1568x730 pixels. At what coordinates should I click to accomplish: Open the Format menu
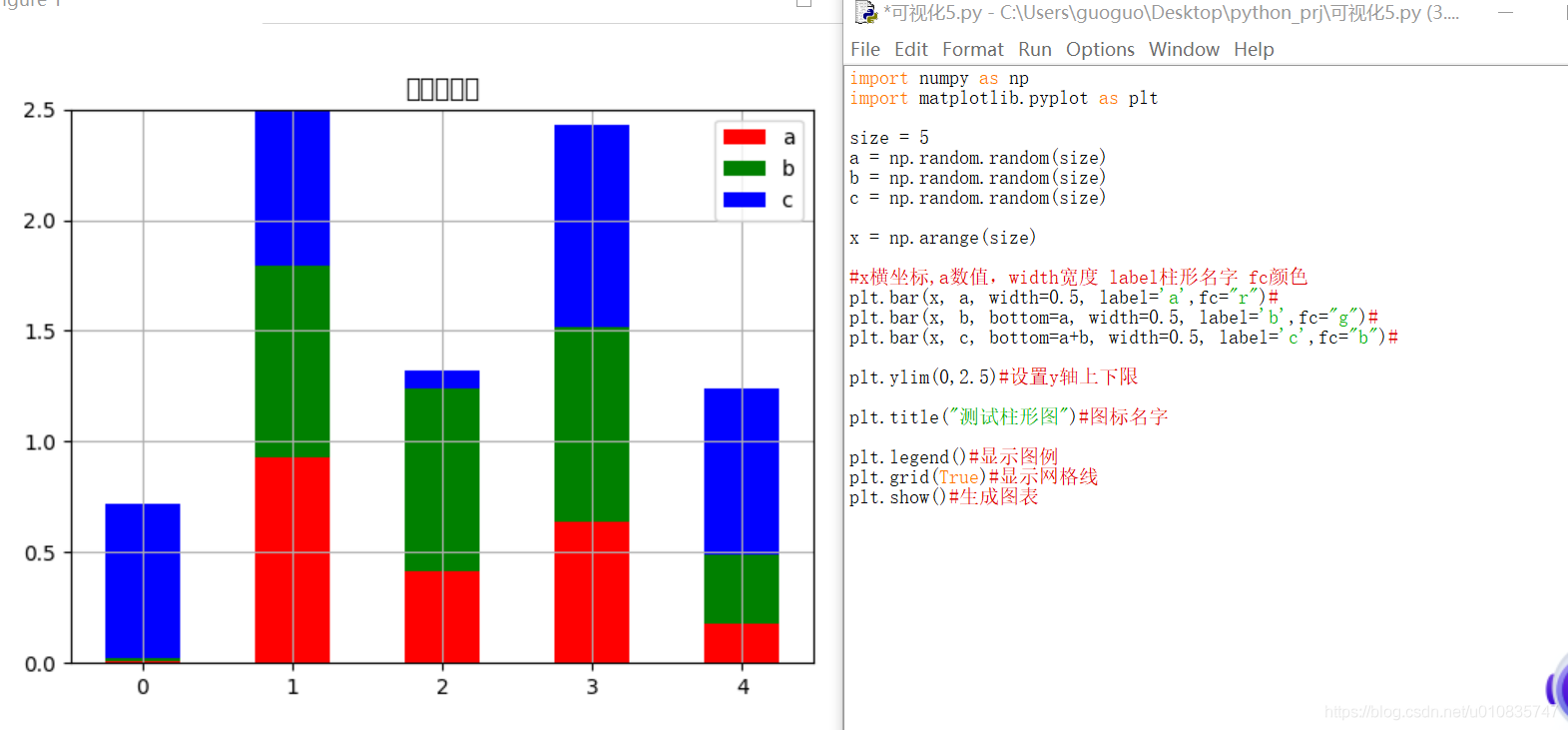click(x=973, y=49)
